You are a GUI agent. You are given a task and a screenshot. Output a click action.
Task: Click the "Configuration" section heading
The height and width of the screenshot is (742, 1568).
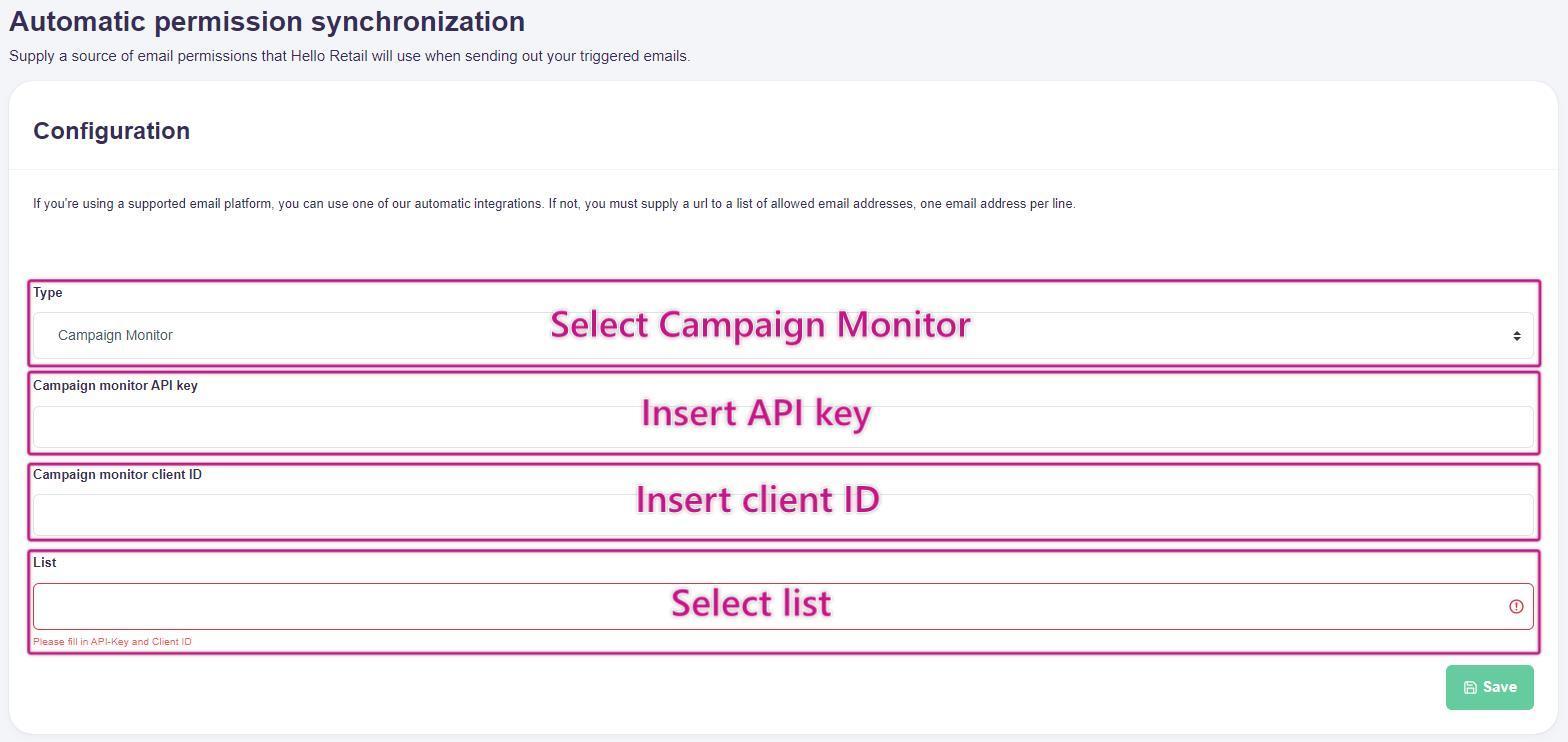tap(111, 131)
